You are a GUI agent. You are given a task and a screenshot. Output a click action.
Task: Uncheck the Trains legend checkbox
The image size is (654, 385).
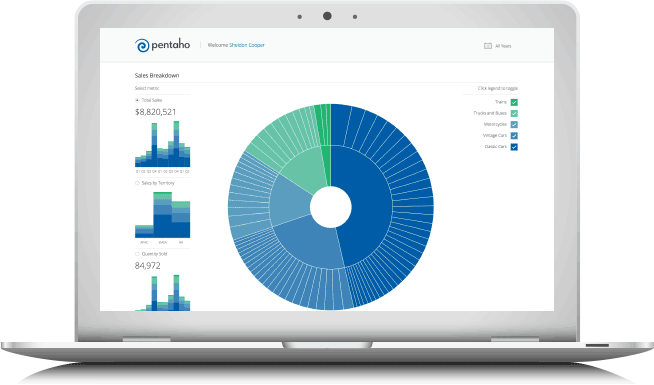(514, 102)
